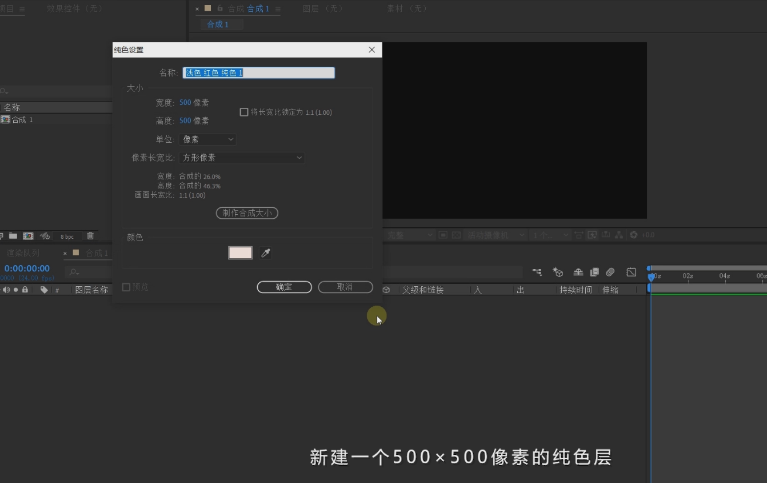
Task: Switch to 图层 (无) layer tab
Action: coord(323,8)
